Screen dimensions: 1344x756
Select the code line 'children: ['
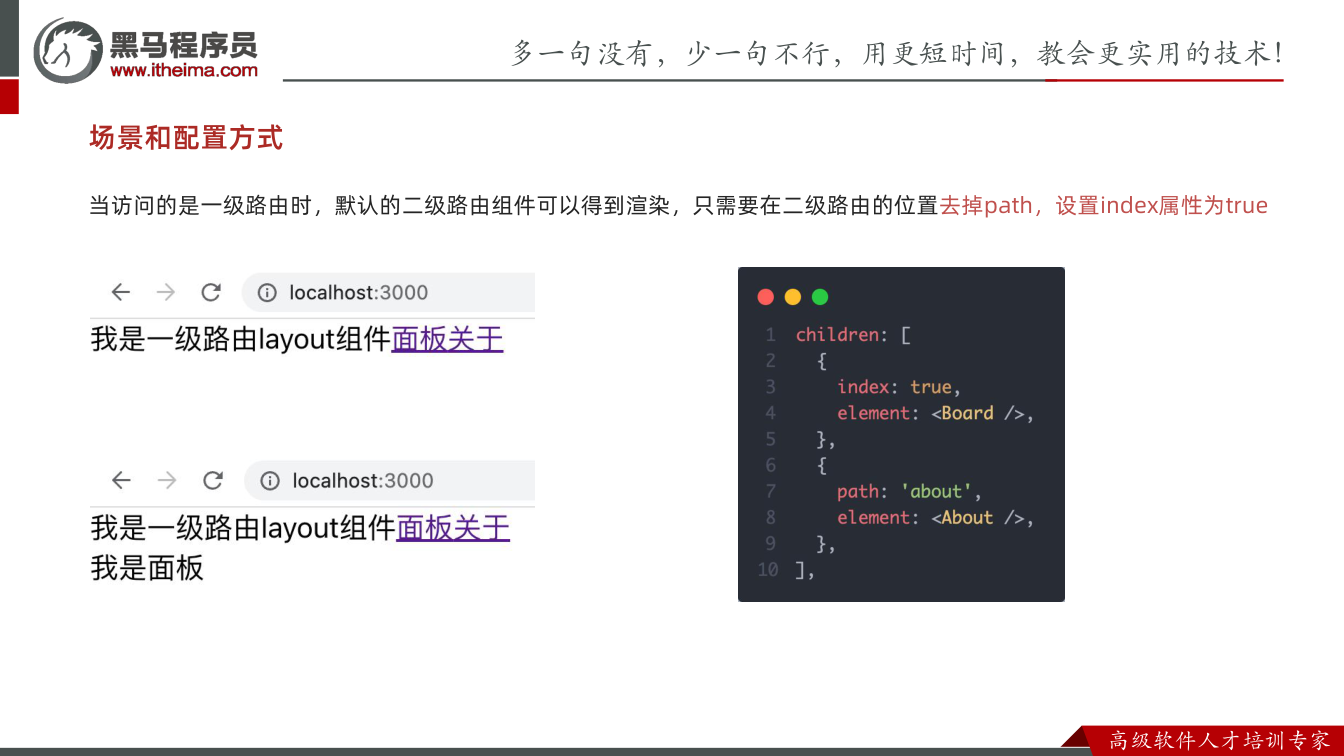[853, 335]
